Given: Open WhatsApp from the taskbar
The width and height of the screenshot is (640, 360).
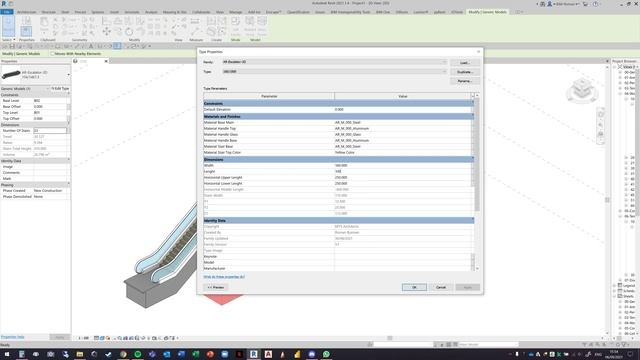Looking at the screenshot, I should pos(326,354).
